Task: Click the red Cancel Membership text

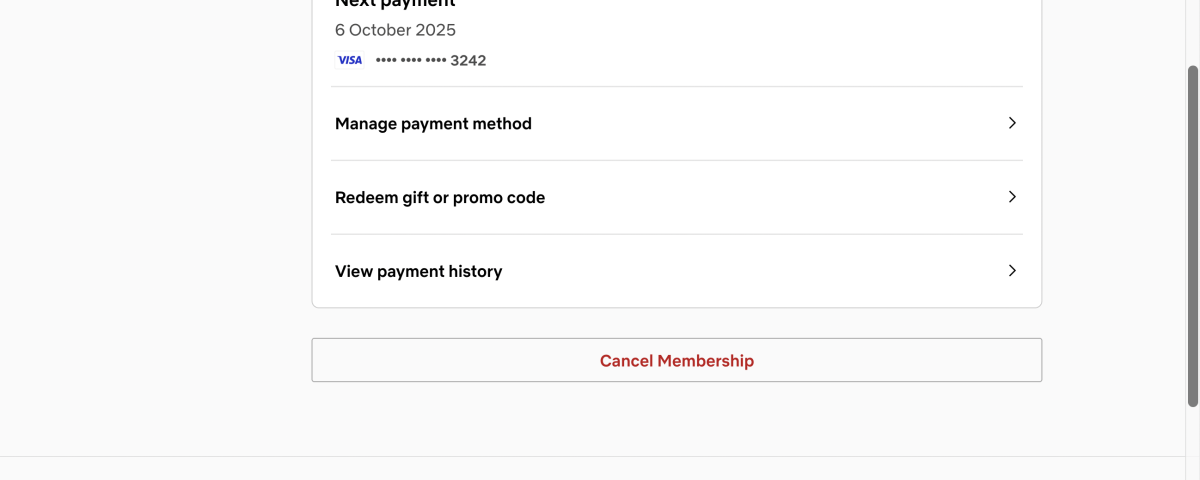Action: coord(676,361)
